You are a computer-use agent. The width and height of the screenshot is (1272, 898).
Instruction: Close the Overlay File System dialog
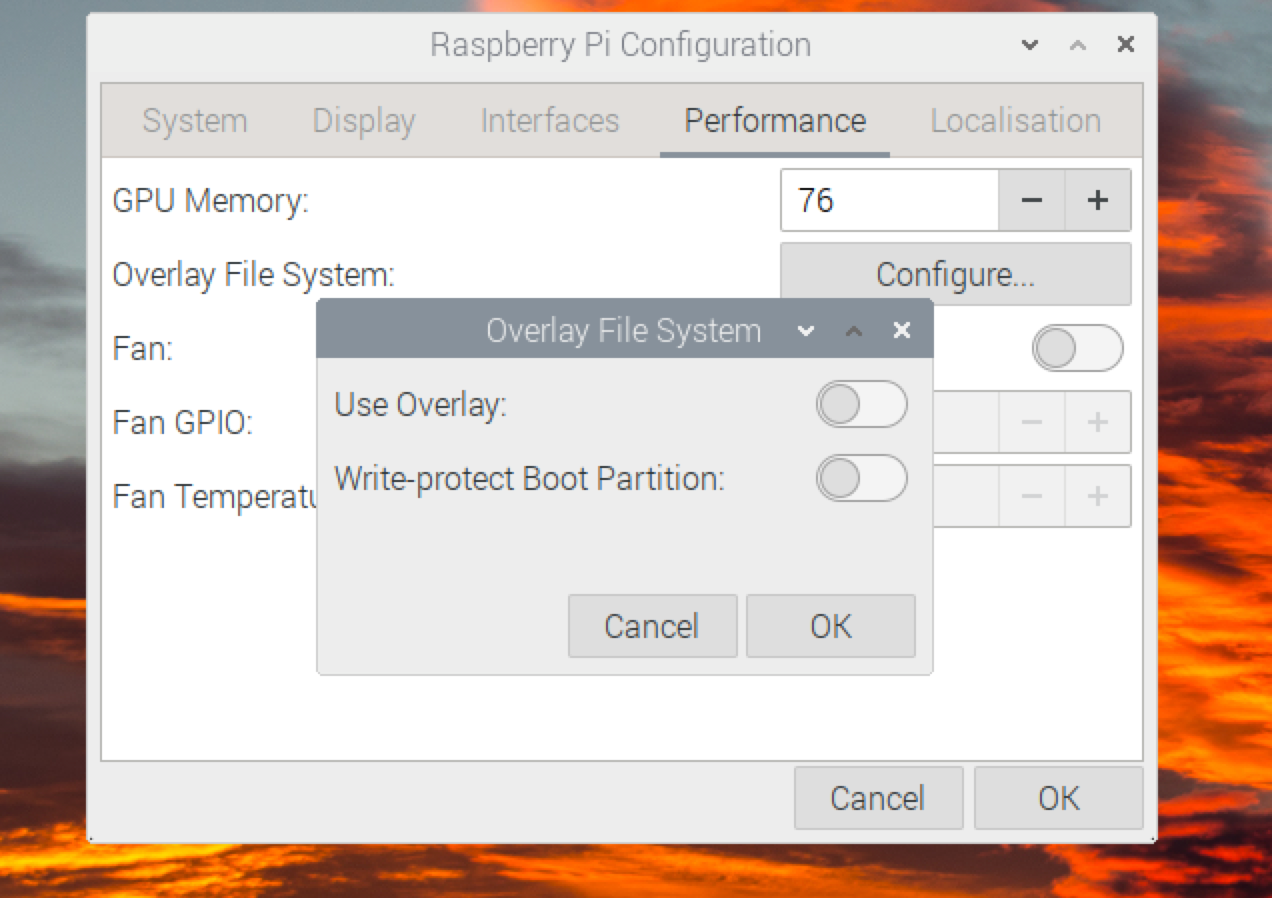click(x=901, y=330)
